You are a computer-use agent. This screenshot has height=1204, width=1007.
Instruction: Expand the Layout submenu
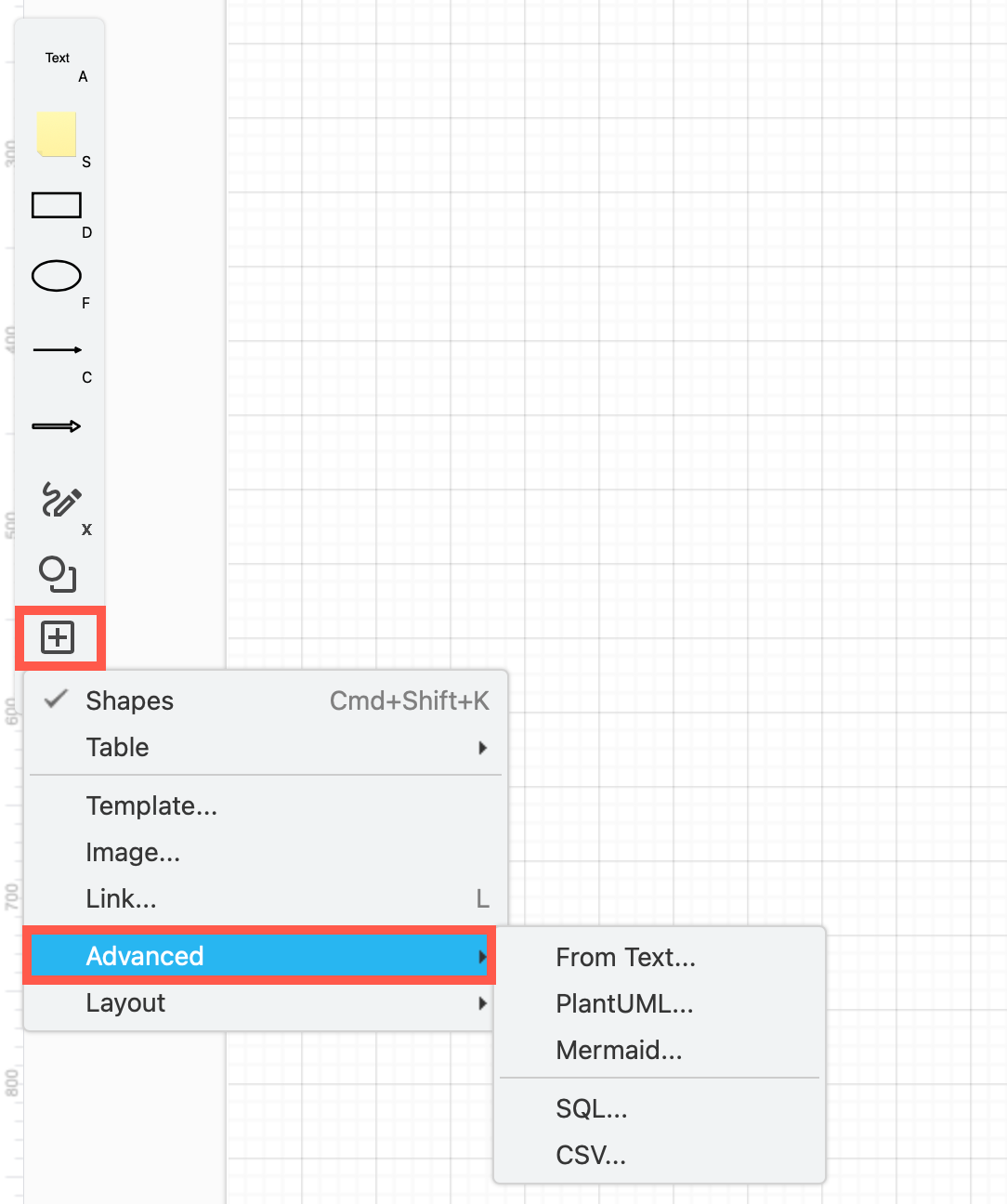click(x=125, y=1002)
